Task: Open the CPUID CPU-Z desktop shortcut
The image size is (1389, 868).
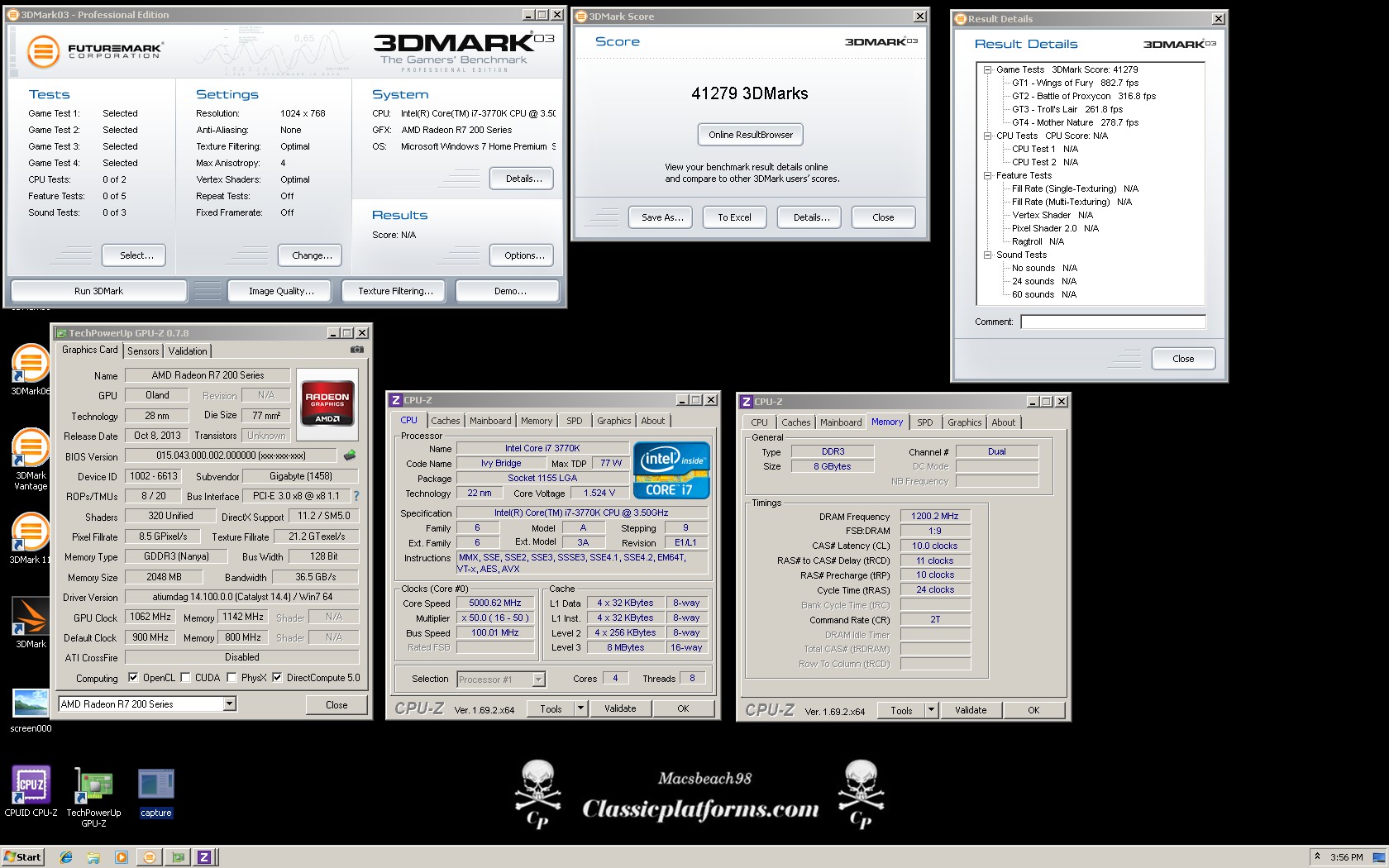Action: [x=31, y=791]
